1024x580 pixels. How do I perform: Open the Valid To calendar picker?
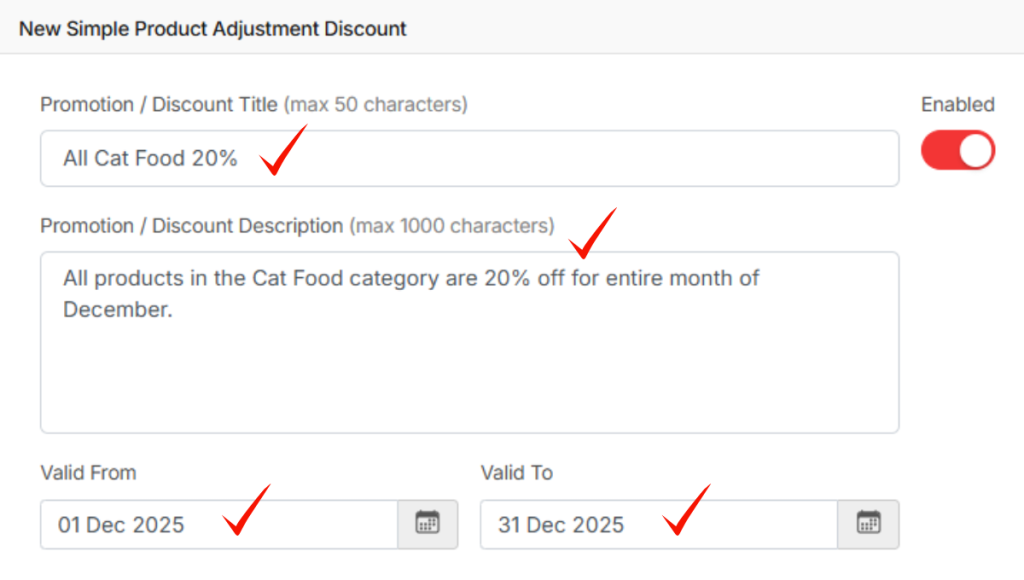click(x=868, y=524)
